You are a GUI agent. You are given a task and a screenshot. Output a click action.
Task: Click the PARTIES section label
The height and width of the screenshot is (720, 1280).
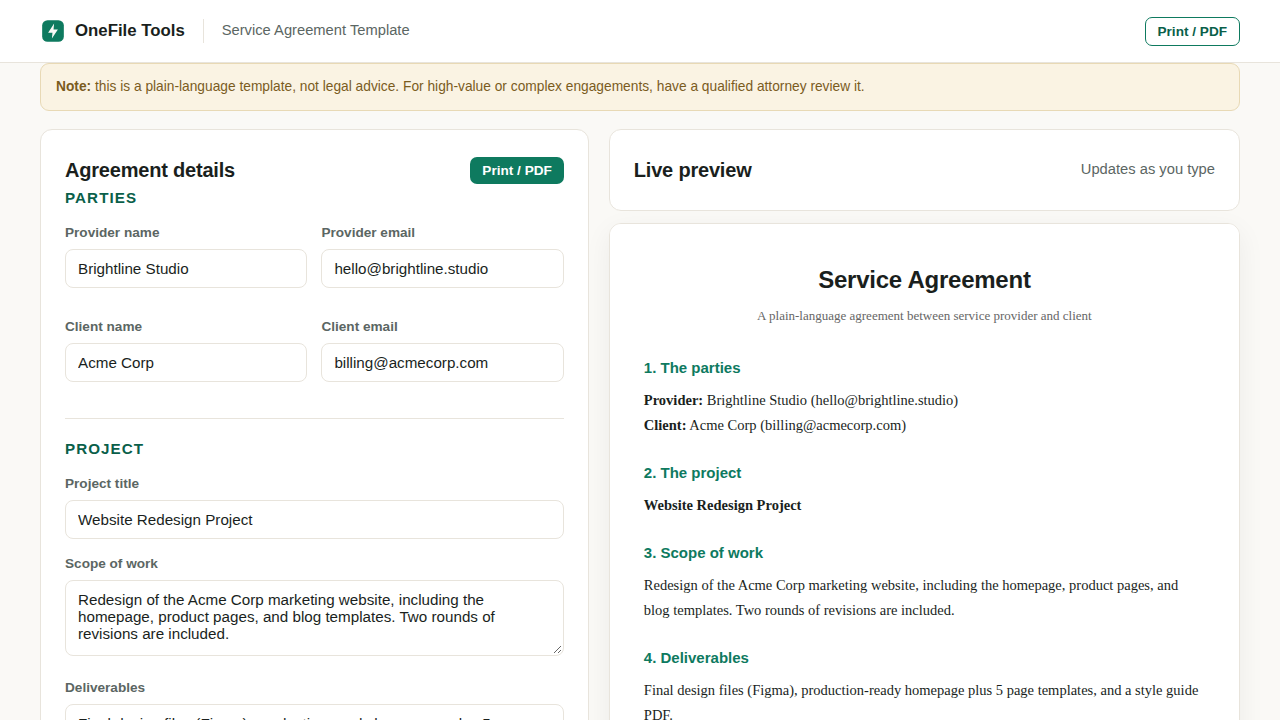pyautogui.click(x=101, y=198)
